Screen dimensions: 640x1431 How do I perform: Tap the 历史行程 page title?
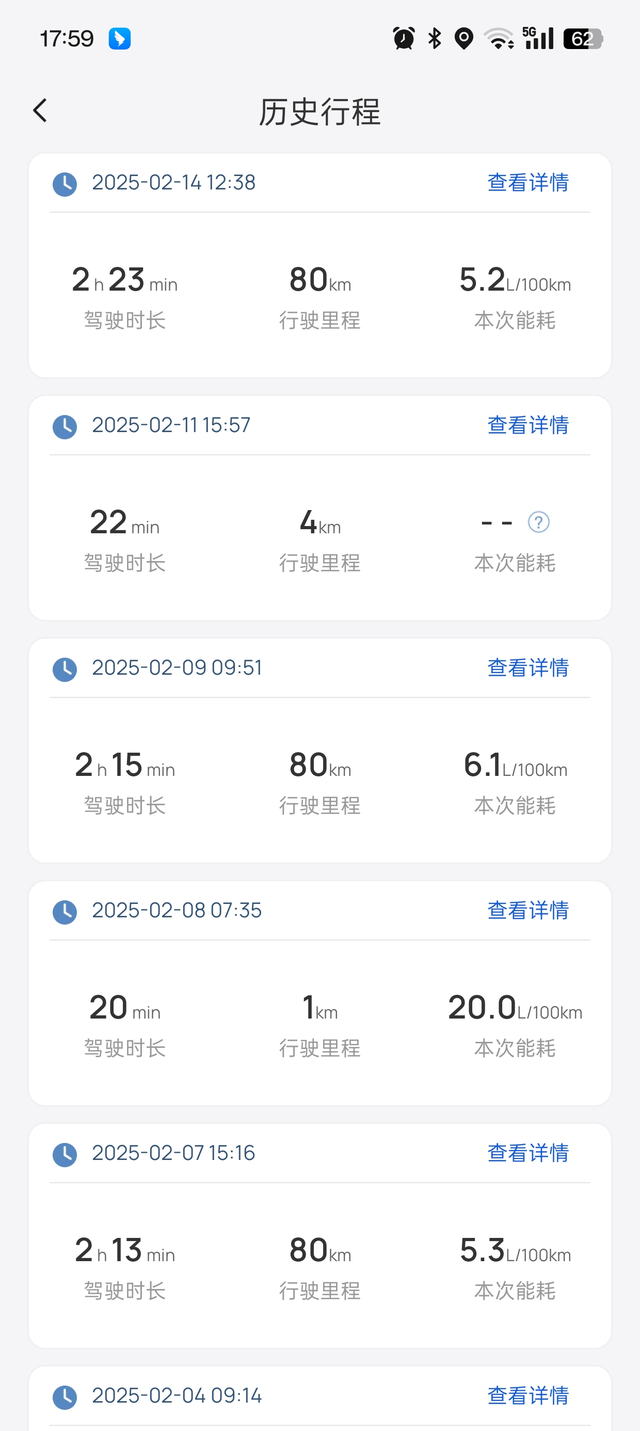[x=320, y=112]
